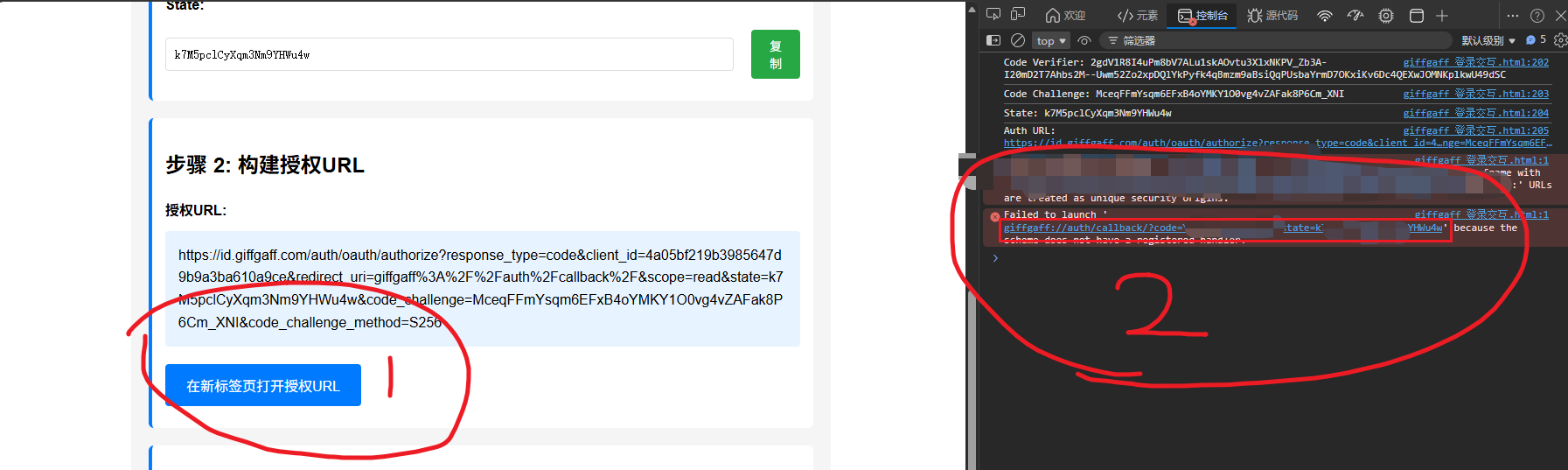This screenshot has width=1568, height=470.
Task: Open the Network tool wifi icon
Action: (x=1325, y=15)
